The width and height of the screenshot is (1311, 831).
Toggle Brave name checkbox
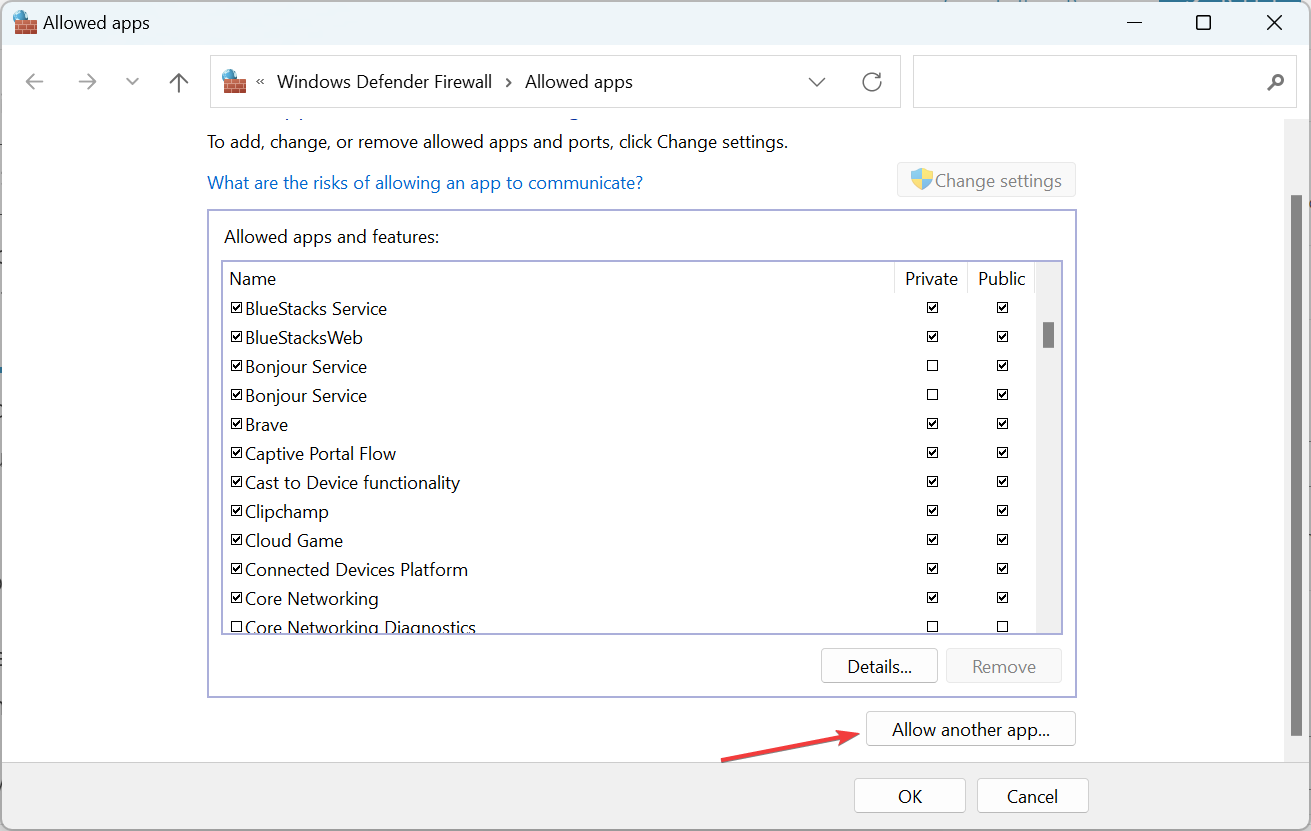coord(237,424)
